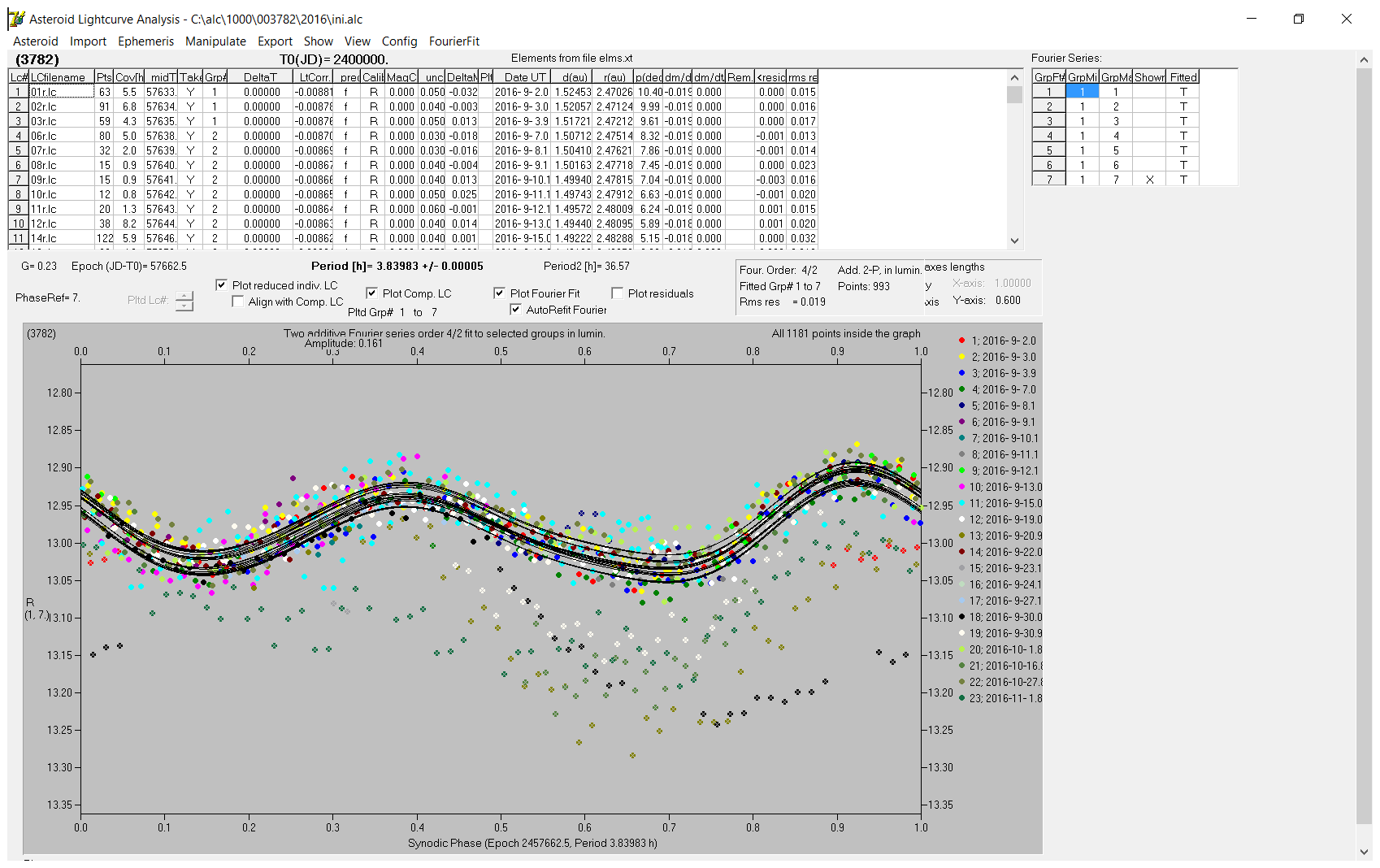Image resolution: width=1380 pixels, height=868 pixels.
Task: Select lightcurve file 07r.lc cell
Action: [62, 150]
